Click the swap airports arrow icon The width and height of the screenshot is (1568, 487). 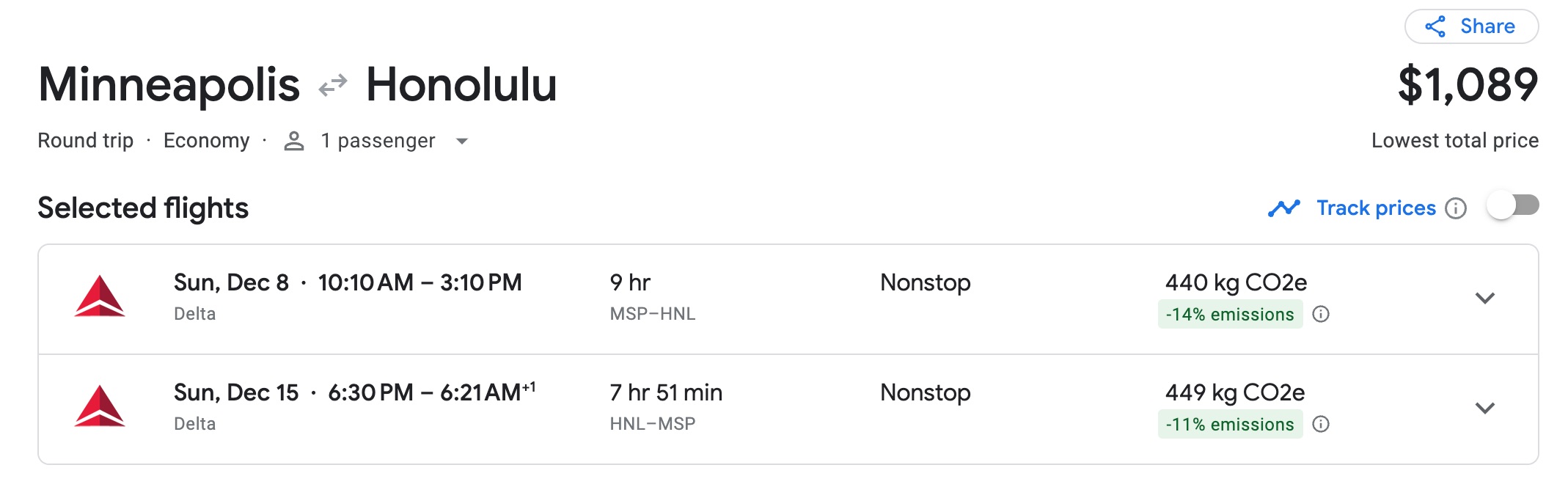331,84
